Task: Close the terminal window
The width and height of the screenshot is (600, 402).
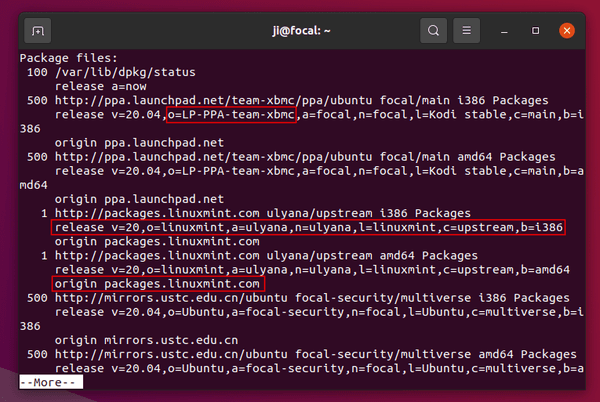Action: tap(567, 31)
